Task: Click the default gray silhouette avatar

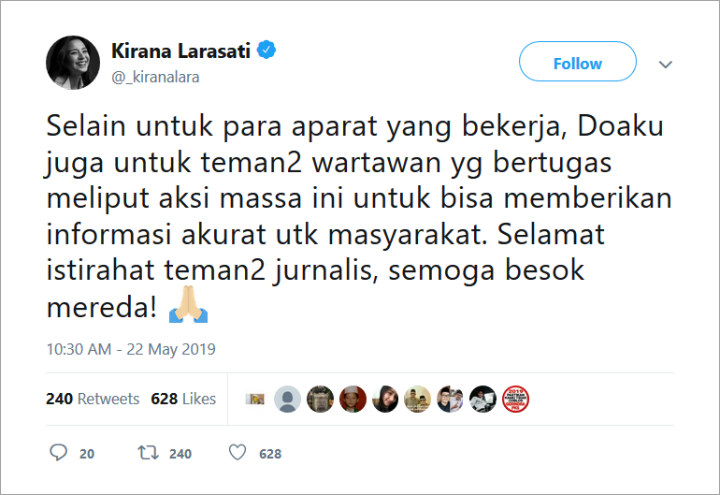Action: point(287,399)
